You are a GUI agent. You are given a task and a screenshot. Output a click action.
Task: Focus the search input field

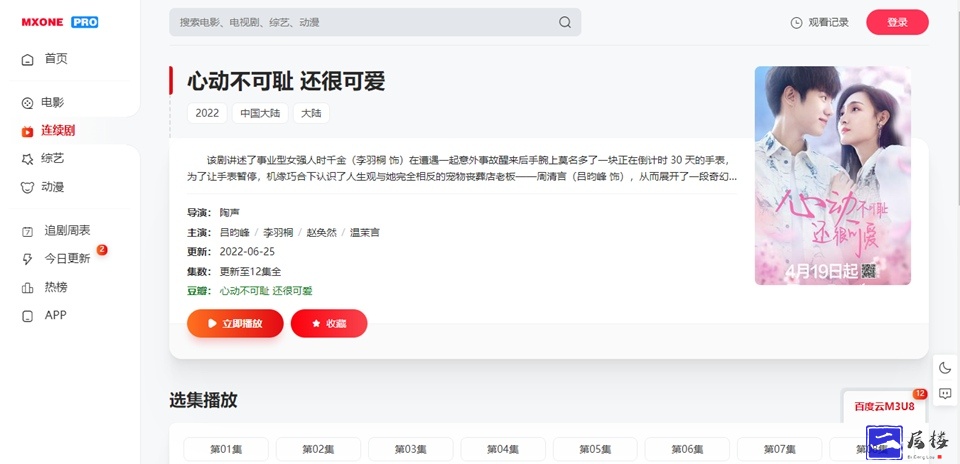(375, 23)
